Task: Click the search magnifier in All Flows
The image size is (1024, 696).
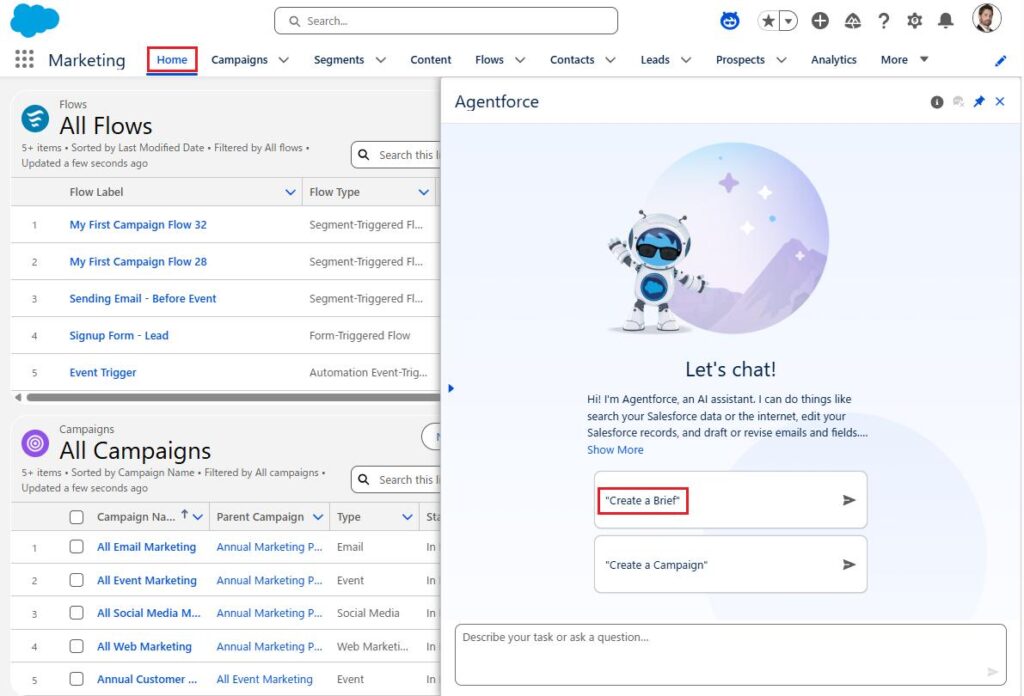Action: point(364,155)
